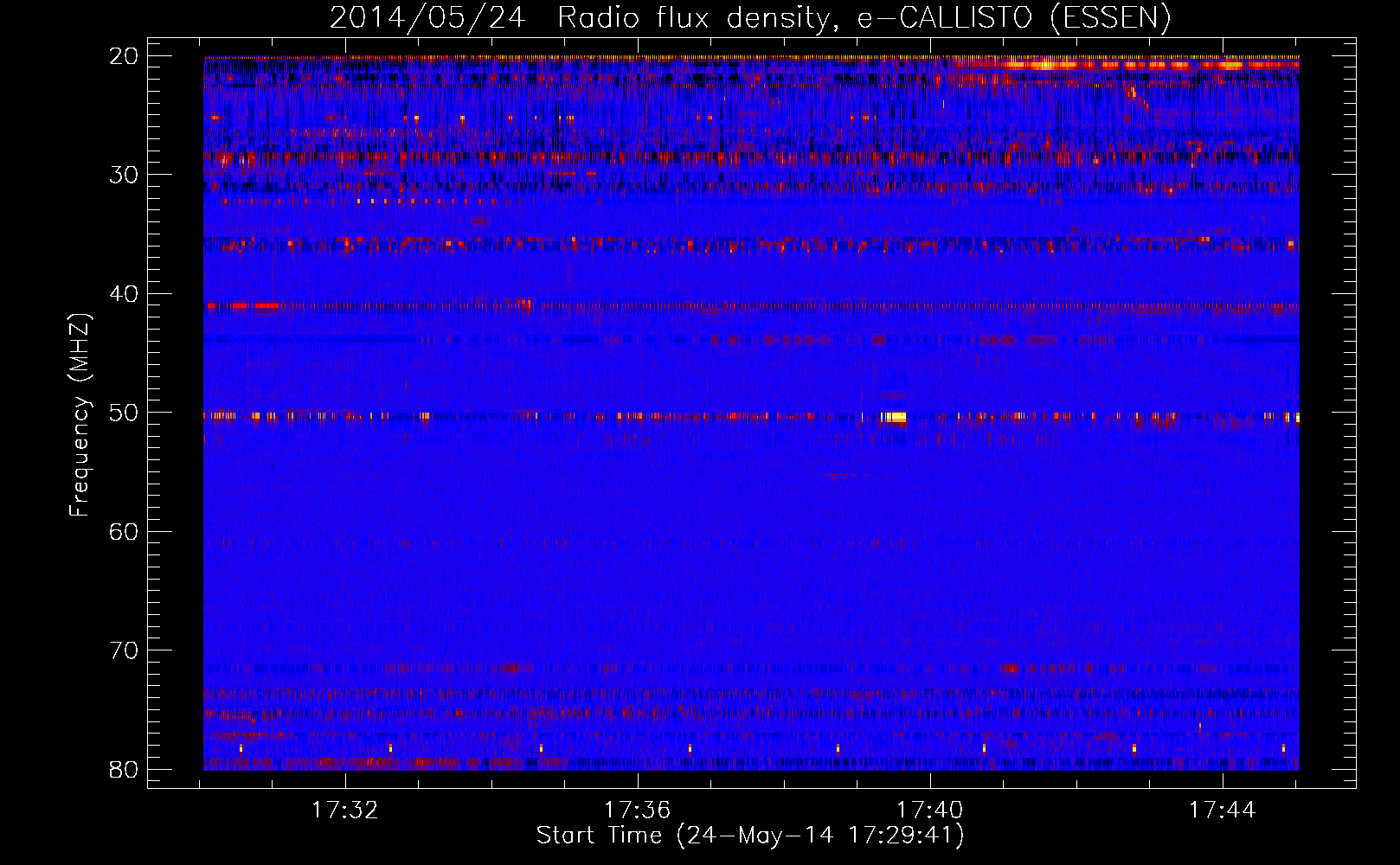The height and width of the screenshot is (865, 1400).
Task: Click the plot title mentioning e-CALLISTO (ESSEN)
Action: [750, 17]
